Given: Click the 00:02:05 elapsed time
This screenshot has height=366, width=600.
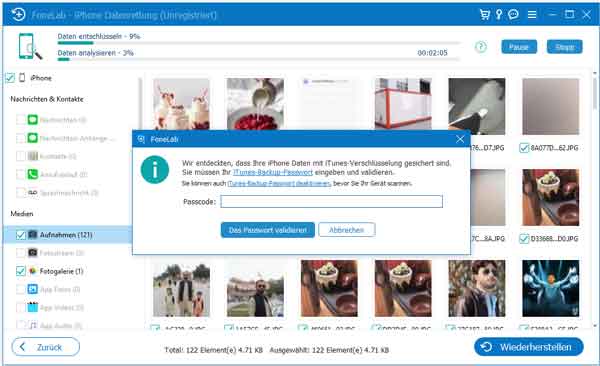Looking at the screenshot, I should coord(432,53).
